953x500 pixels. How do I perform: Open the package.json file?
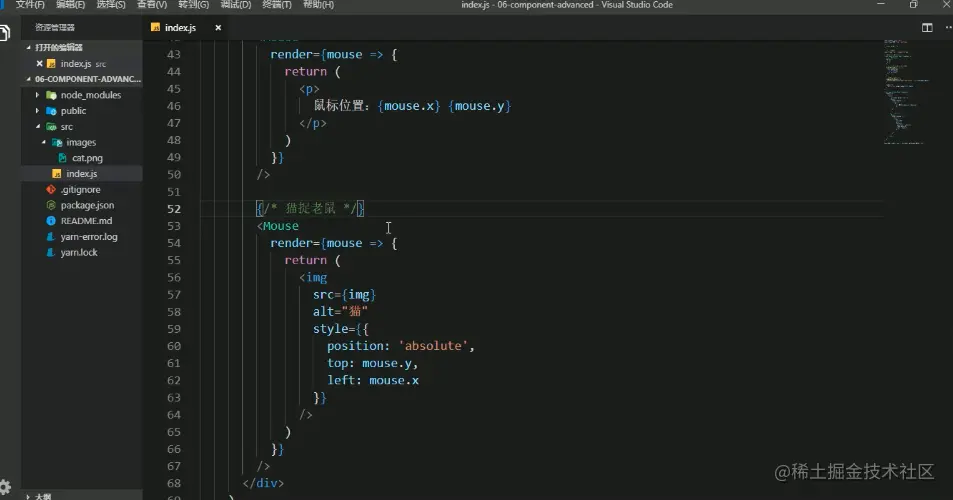pos(83,205)
